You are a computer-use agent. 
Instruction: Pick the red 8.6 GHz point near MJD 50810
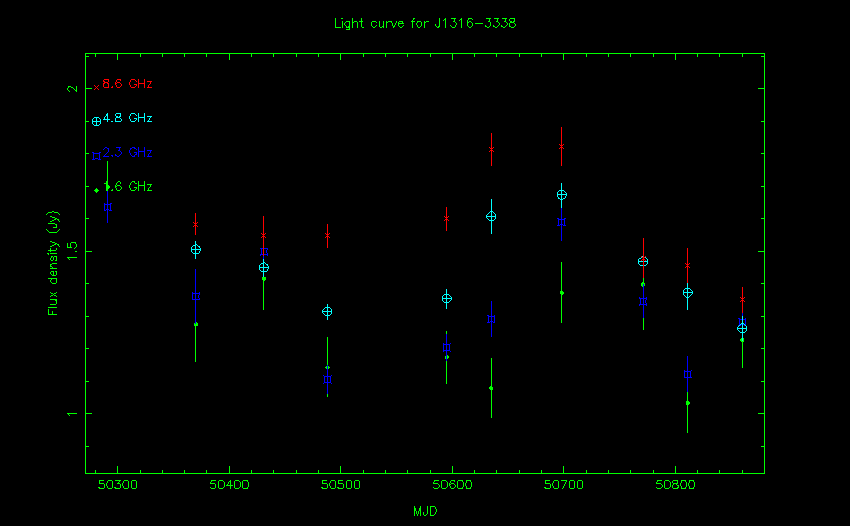[687, 266]
